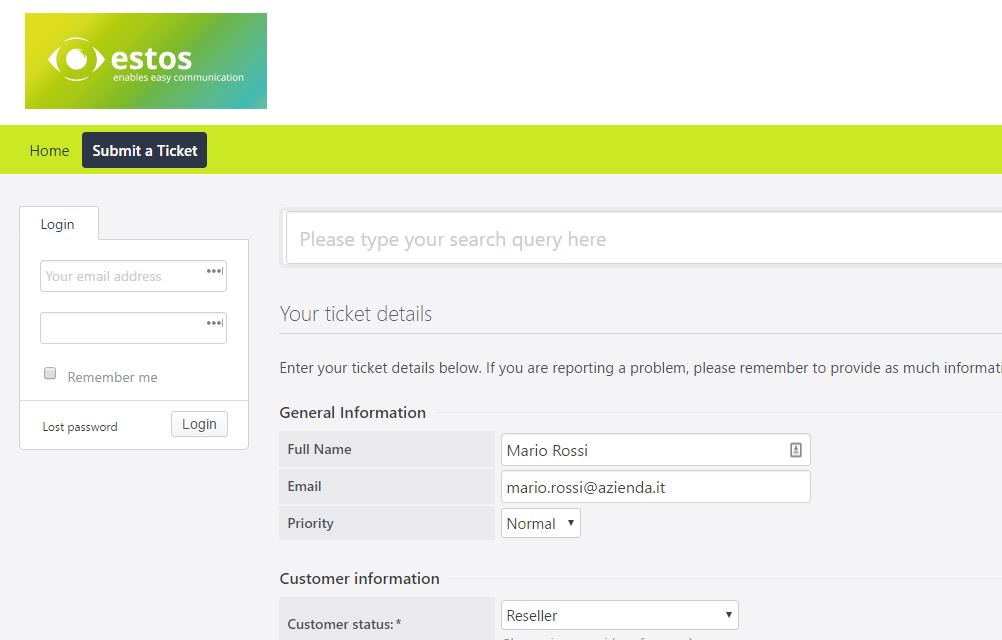The height and width of the screenshot is (640, 1002).
Task: Toggle the Remember me checkbox
Action: click(50, 373)
